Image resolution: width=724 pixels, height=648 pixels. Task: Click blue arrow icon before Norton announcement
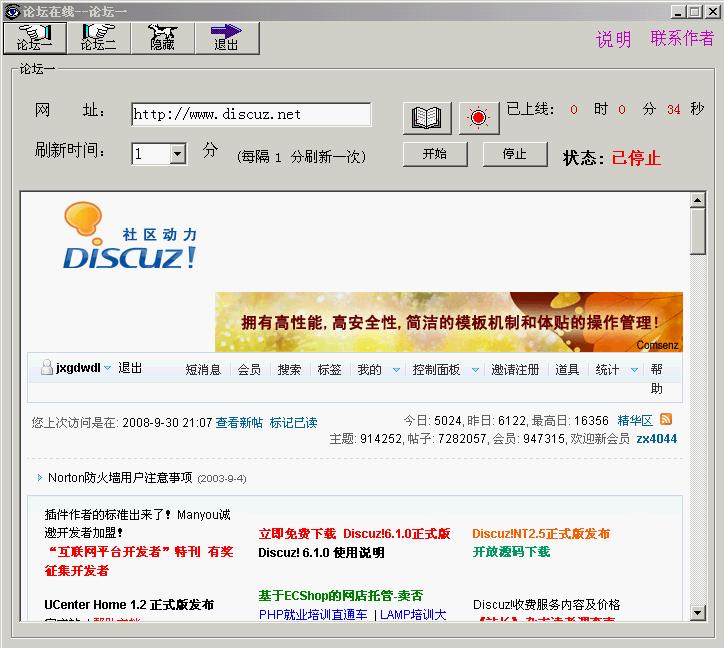click(40, 478)
